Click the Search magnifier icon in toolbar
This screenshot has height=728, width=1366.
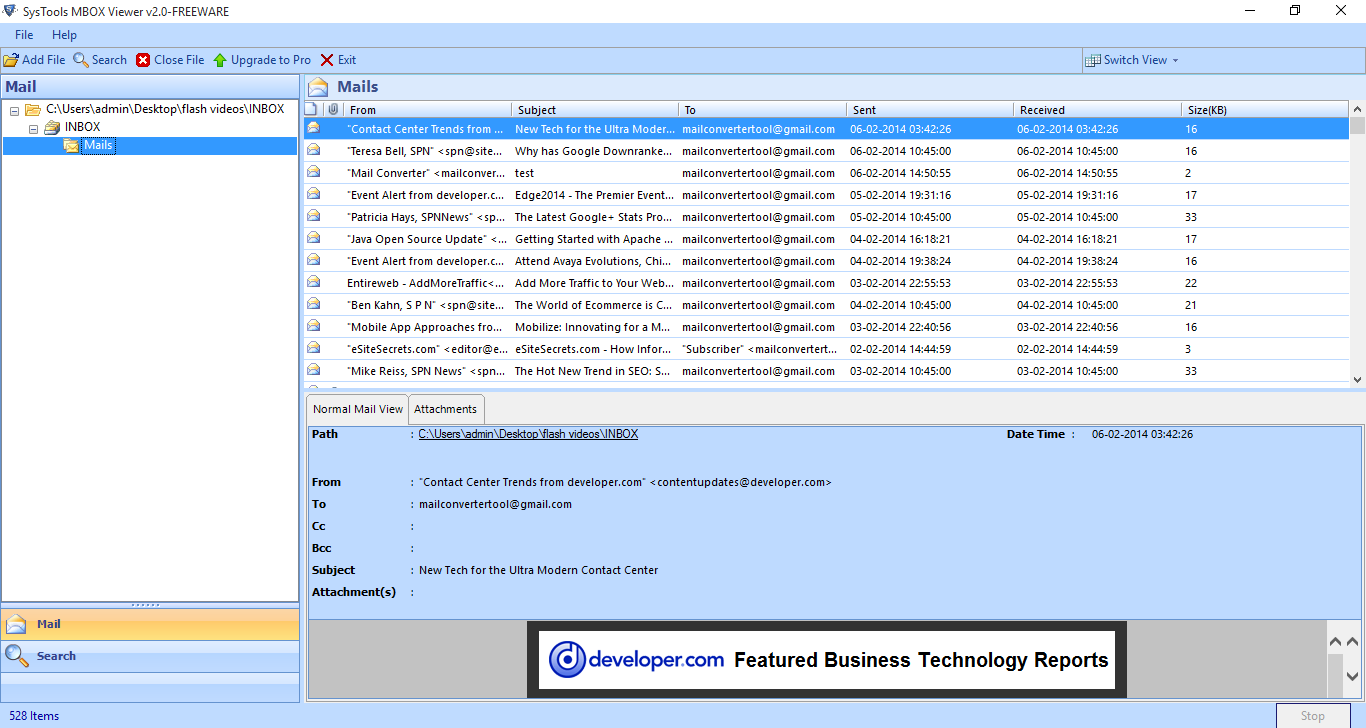click(x=81, y=60)
